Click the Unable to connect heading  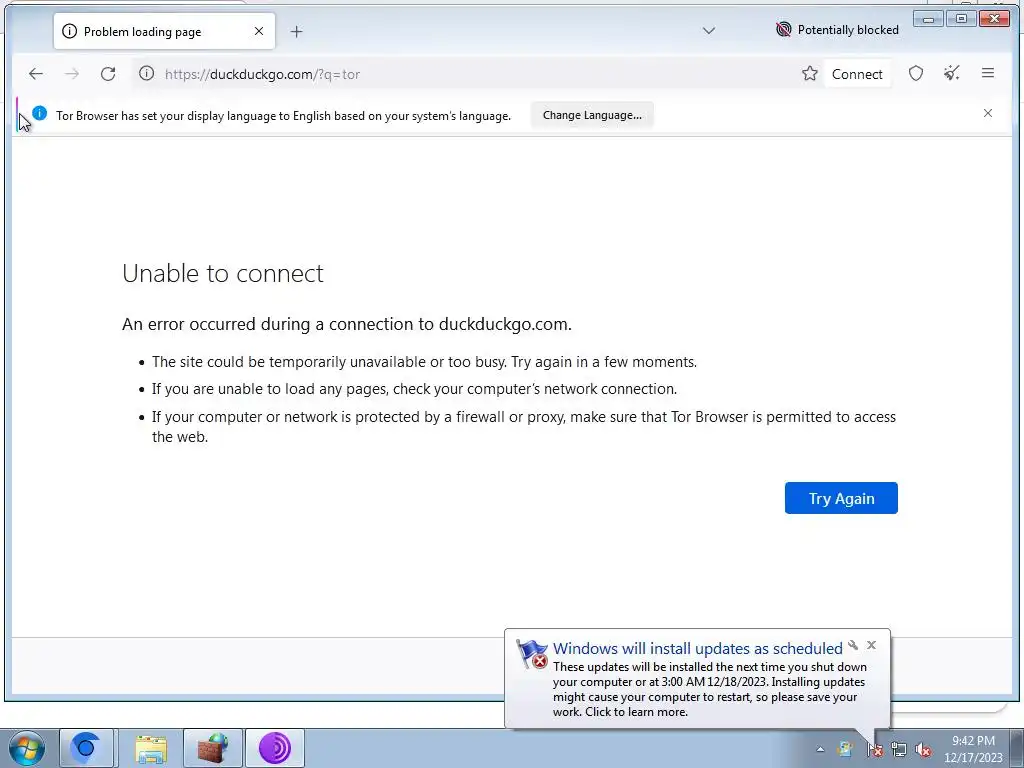tap(223, 273)
